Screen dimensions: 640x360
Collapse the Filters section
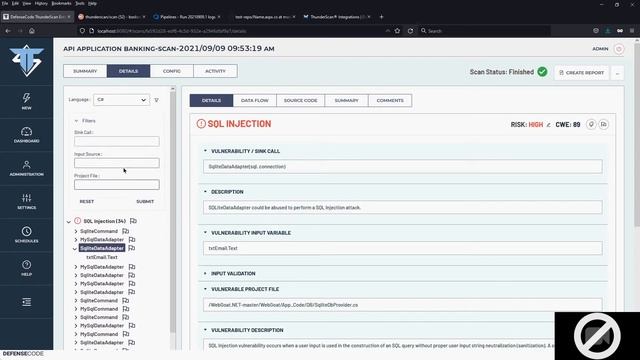click(x=76, y=121)
